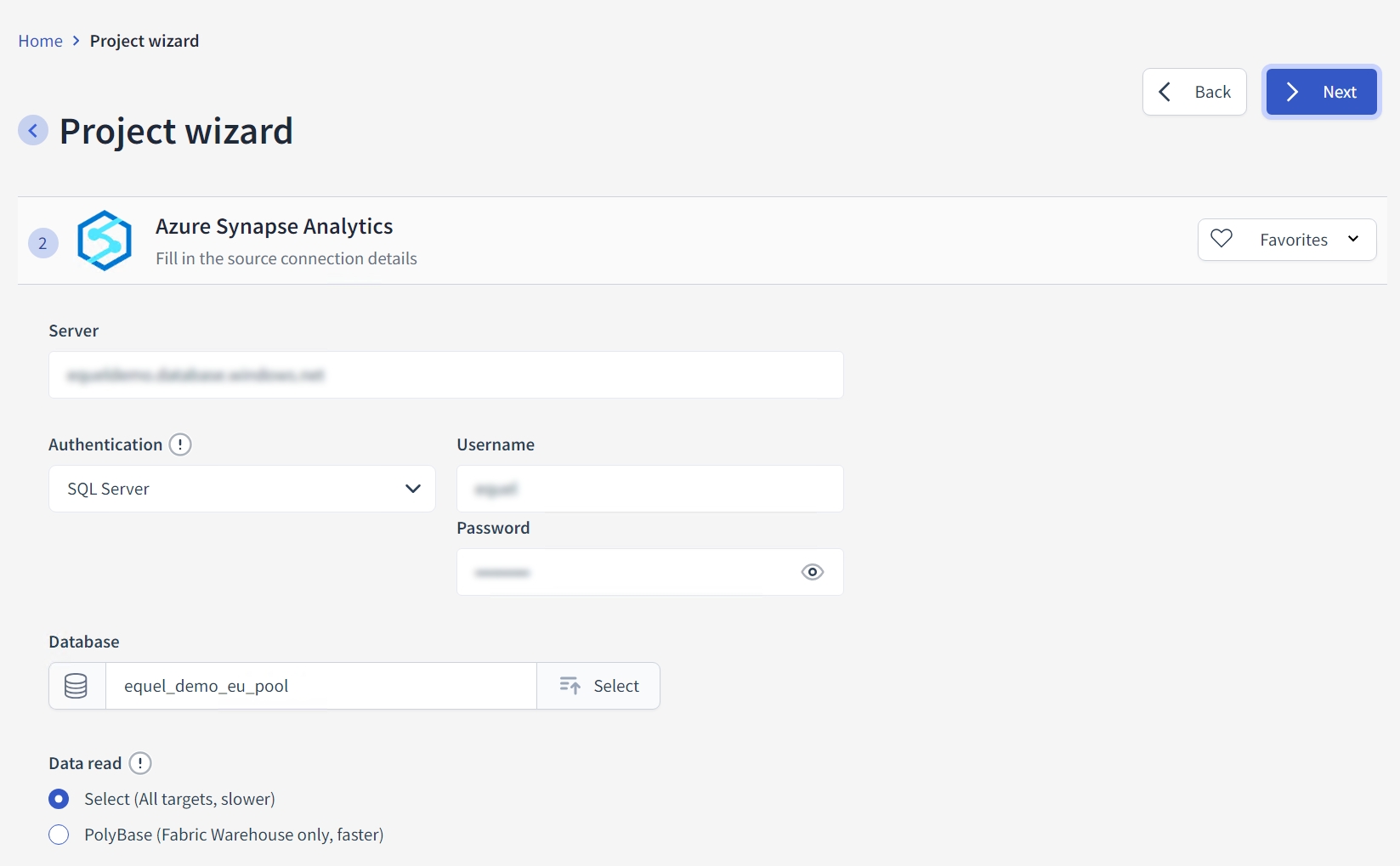Click the heart icon in Favorites
The width and height of the screenshot is (1400, 866).
1221,240
